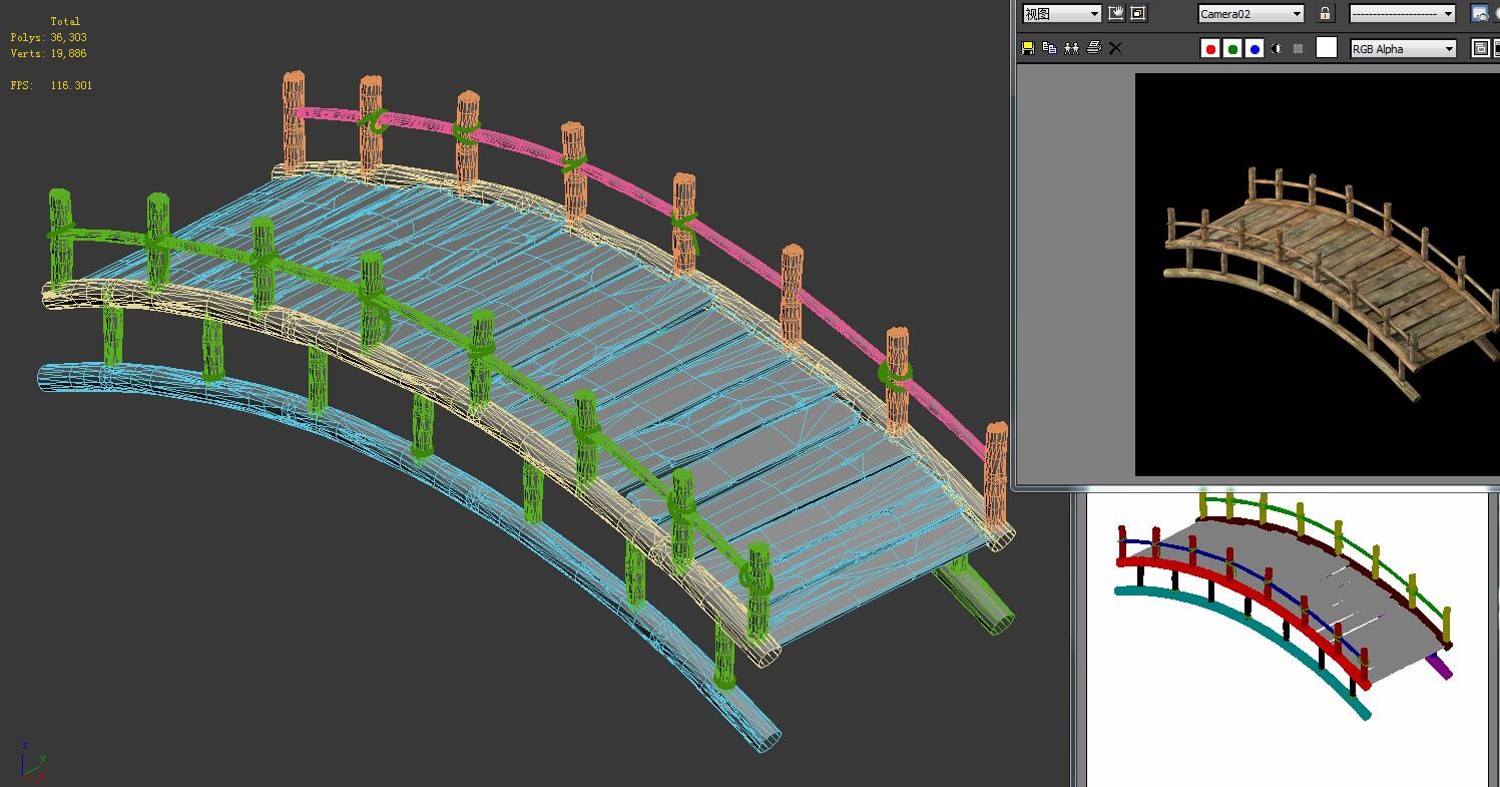Click the Edit Region hand icon
Image resolution: width=1500 pixels, height=787 pixels.
click(x=1116, y=13)
